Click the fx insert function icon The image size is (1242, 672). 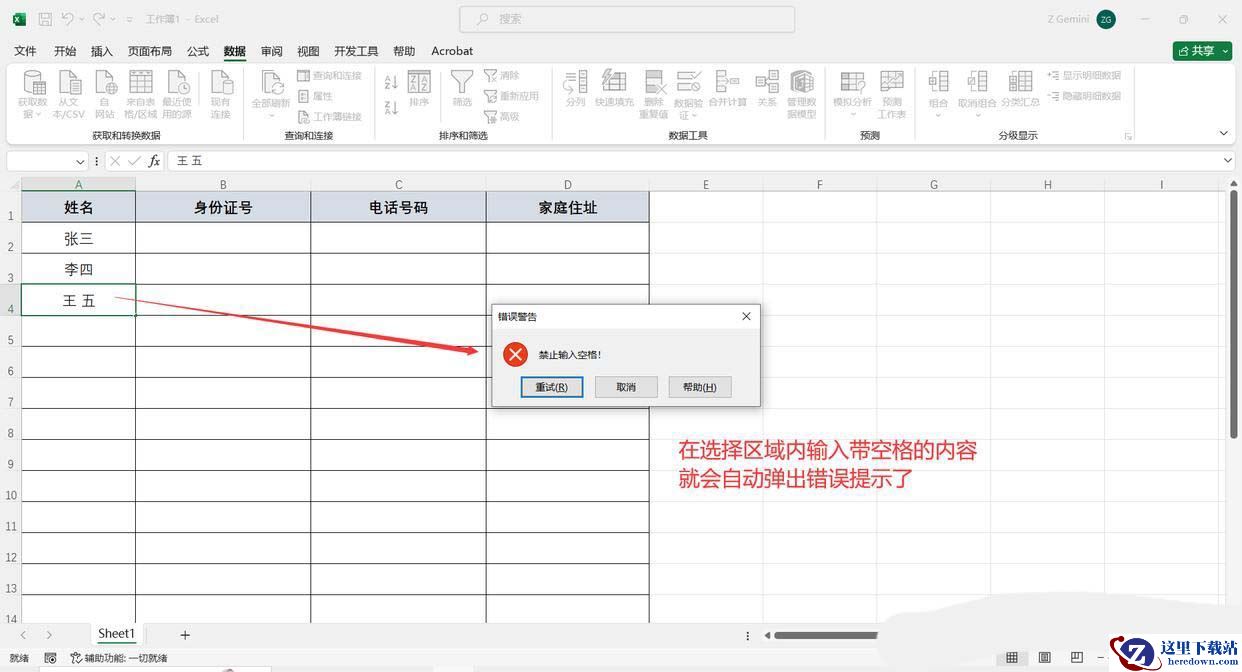coord(154,161)
